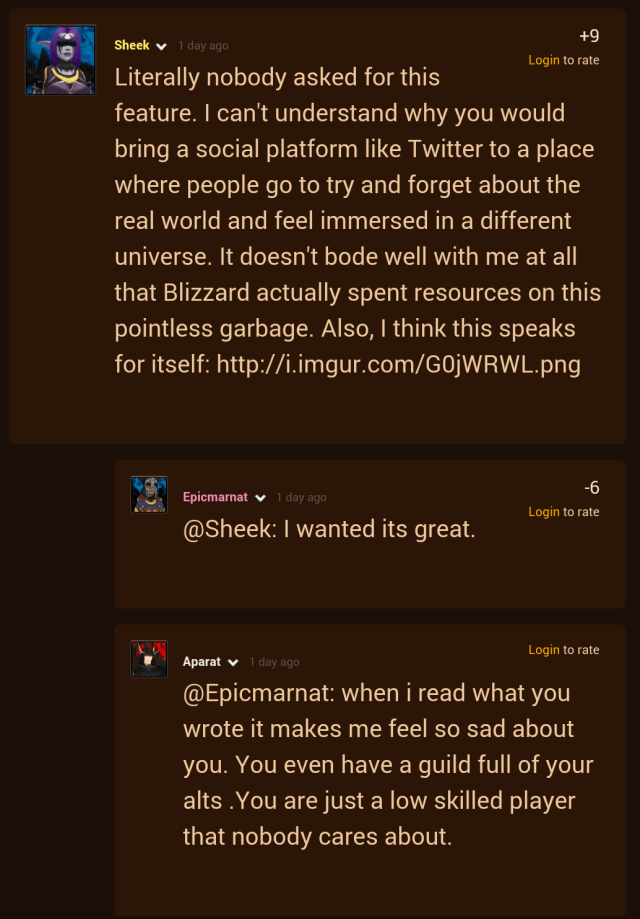The width and height of the screenshot is (640, 919).
Task: Click the @Epicmarnat mention in Aparat's reply
Action: point(259,693)
